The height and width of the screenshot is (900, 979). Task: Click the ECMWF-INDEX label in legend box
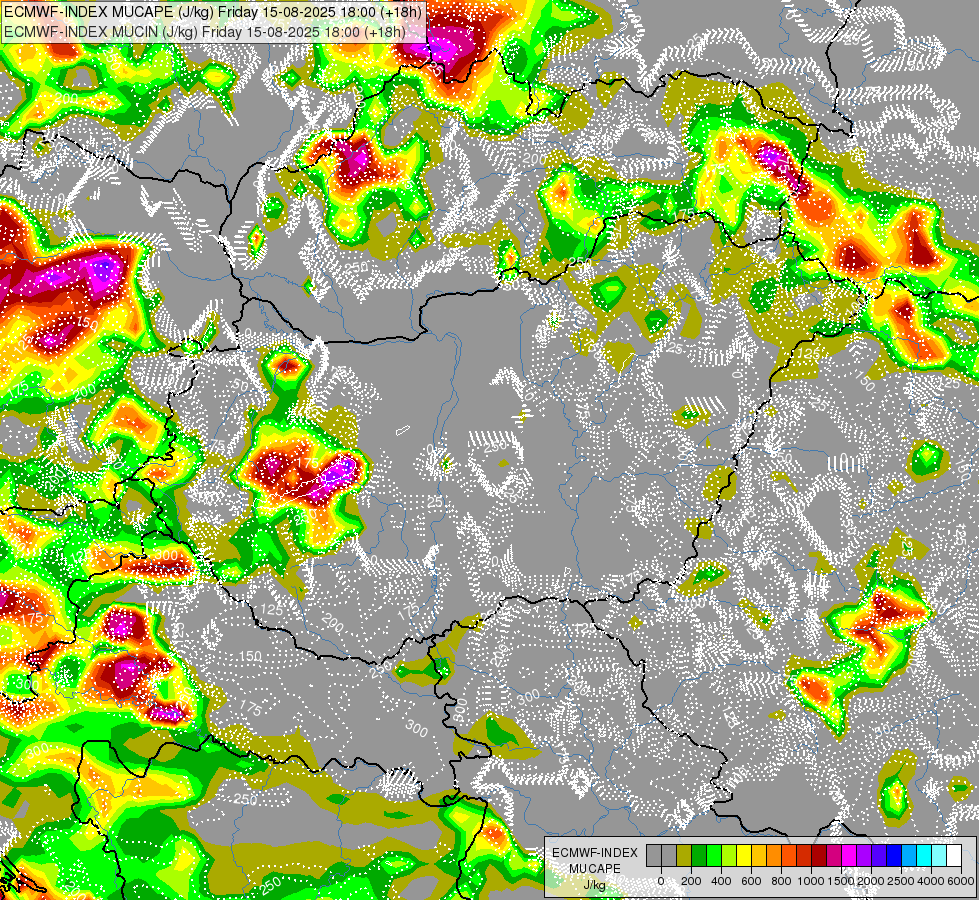pyautogui.click(x=595, y=853)
